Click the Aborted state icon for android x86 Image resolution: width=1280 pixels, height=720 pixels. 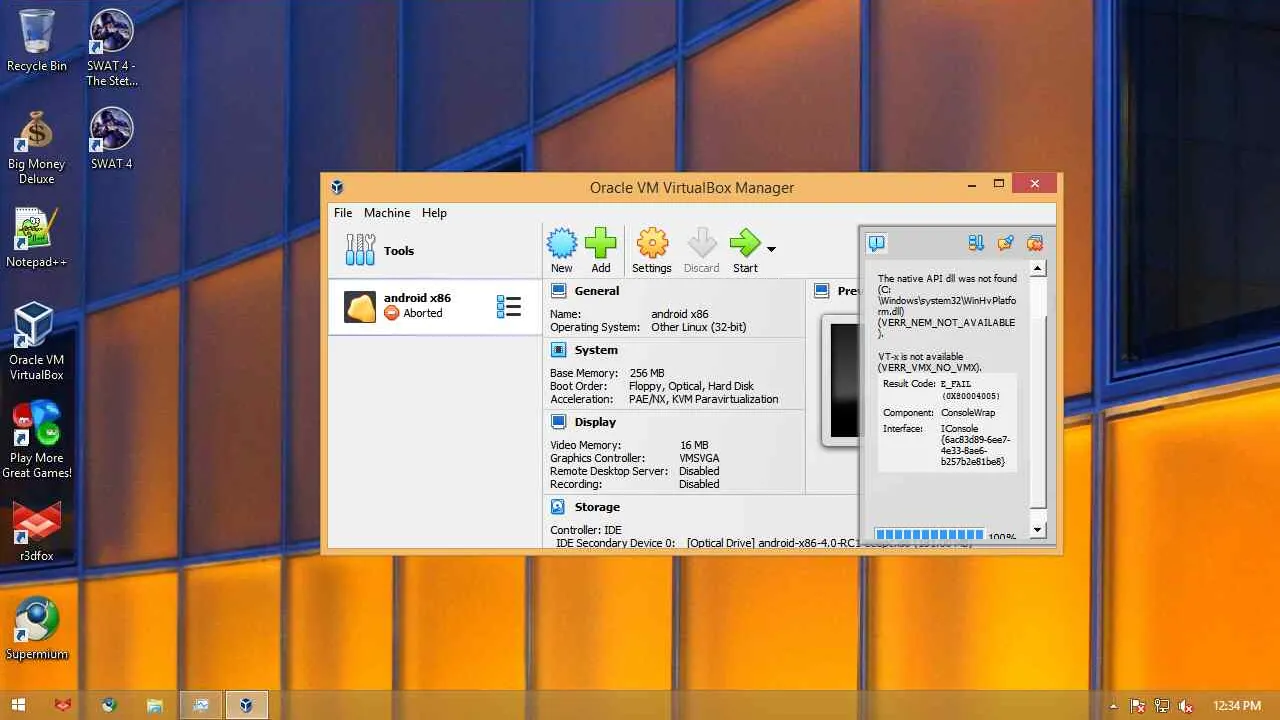coord(392,313)
